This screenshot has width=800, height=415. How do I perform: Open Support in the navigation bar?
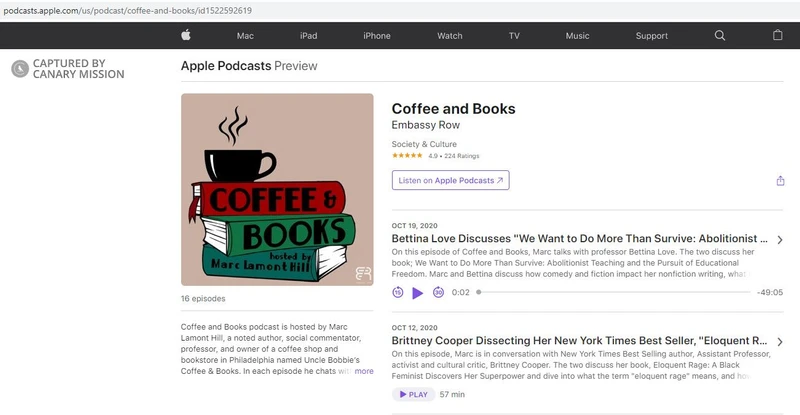[652, 36]
